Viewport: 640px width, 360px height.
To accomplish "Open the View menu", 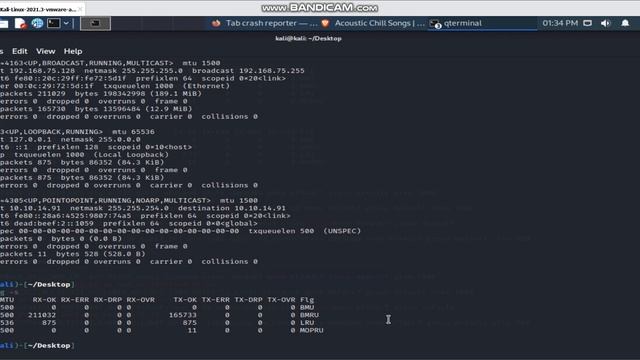I will coord(45,51).
